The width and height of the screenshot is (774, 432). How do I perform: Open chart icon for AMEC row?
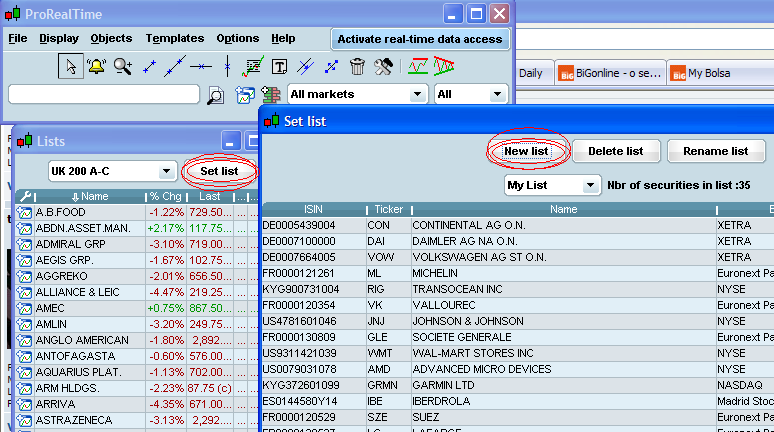(24, 309)
